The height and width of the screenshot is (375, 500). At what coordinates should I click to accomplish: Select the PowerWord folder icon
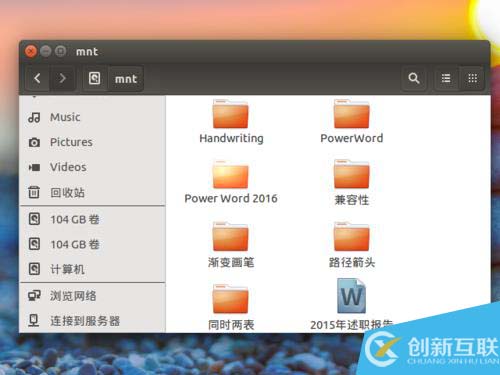tap(351, 114)
